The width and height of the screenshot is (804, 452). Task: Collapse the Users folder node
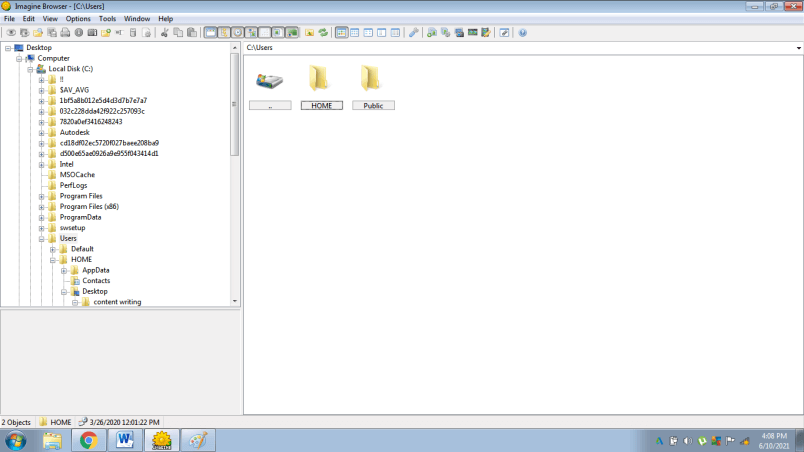coord(42,239)
